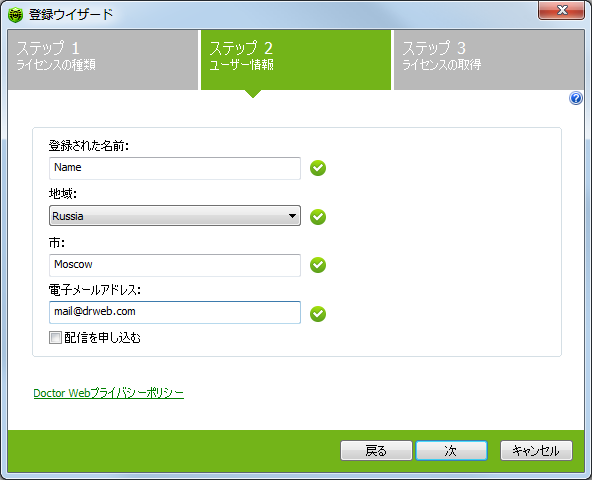Click green checkmark beside email field
Screen dimensions: 592x480
click(x=318, y=314)
